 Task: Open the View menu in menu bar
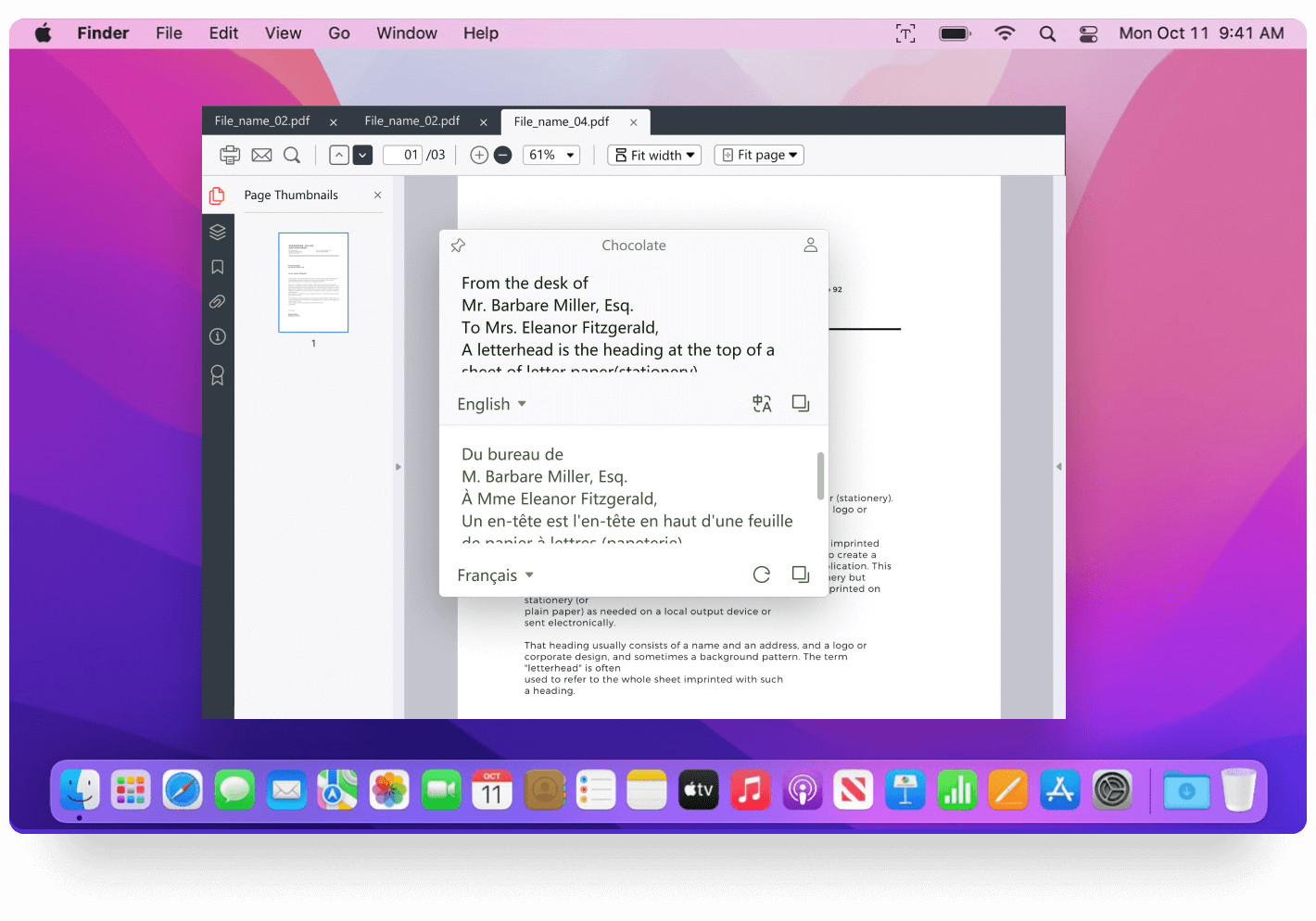[283, 33]
